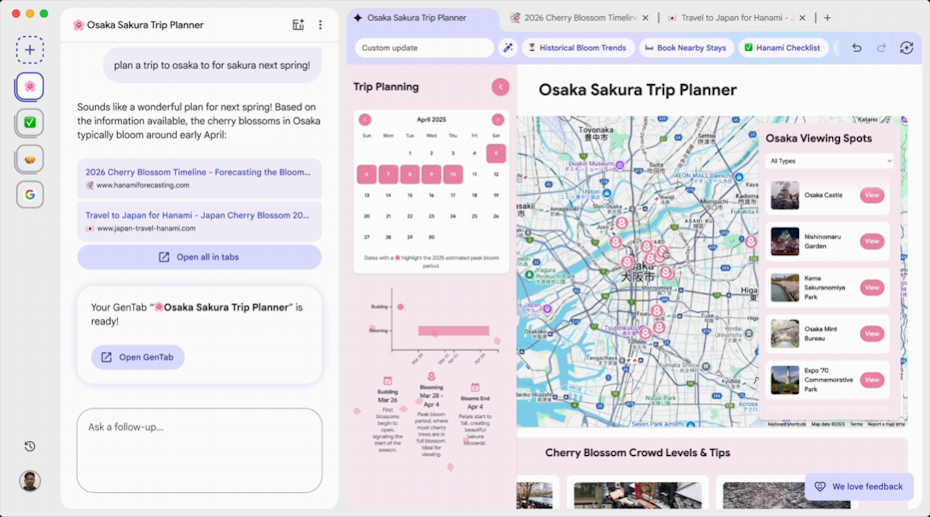Screen dimensions: 930x517
Task: Select the cherry blossom sidebar icon
Action: (30, 87)
